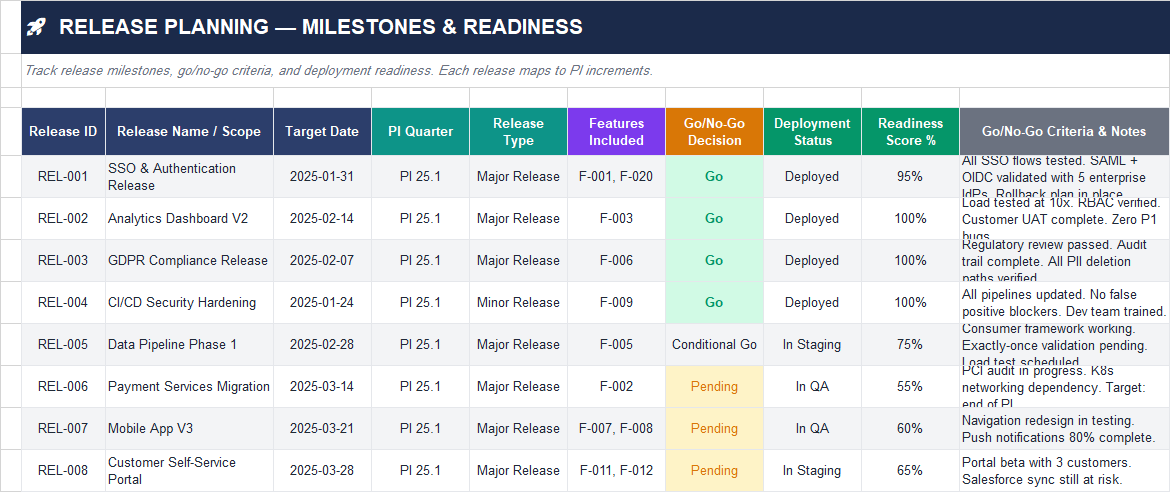Select the Release ID column header

[x=63, y=131]
